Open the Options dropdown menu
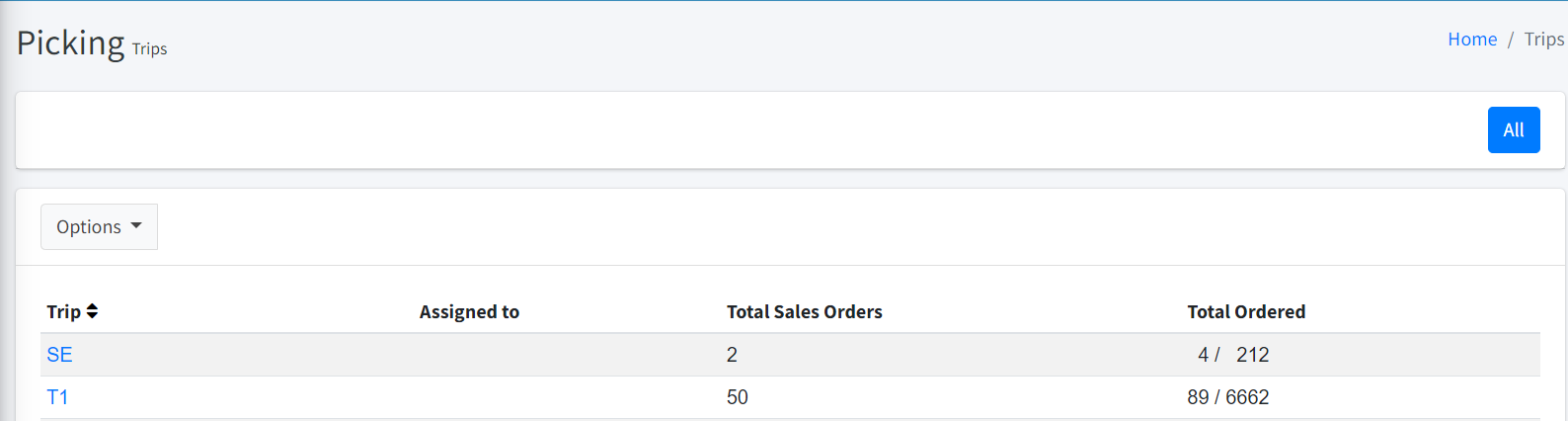The height and width of the screenshot is (421, 1568). coord(99,227)
